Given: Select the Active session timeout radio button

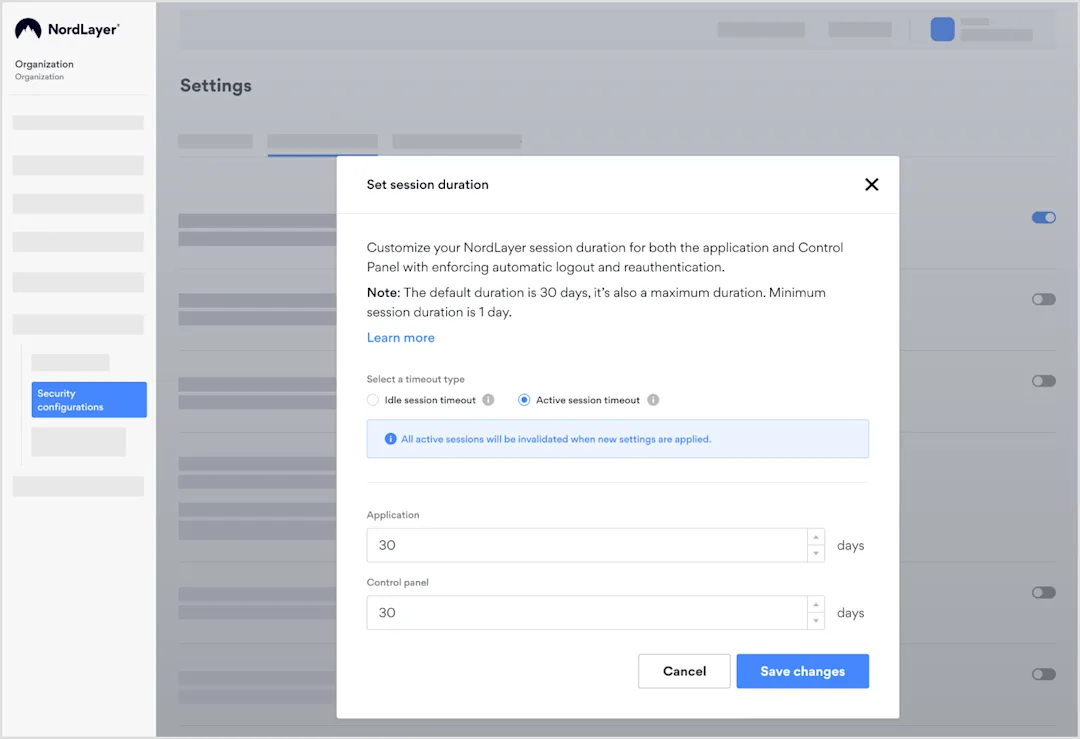Looking at the screenshot, I should coord(524,400).
